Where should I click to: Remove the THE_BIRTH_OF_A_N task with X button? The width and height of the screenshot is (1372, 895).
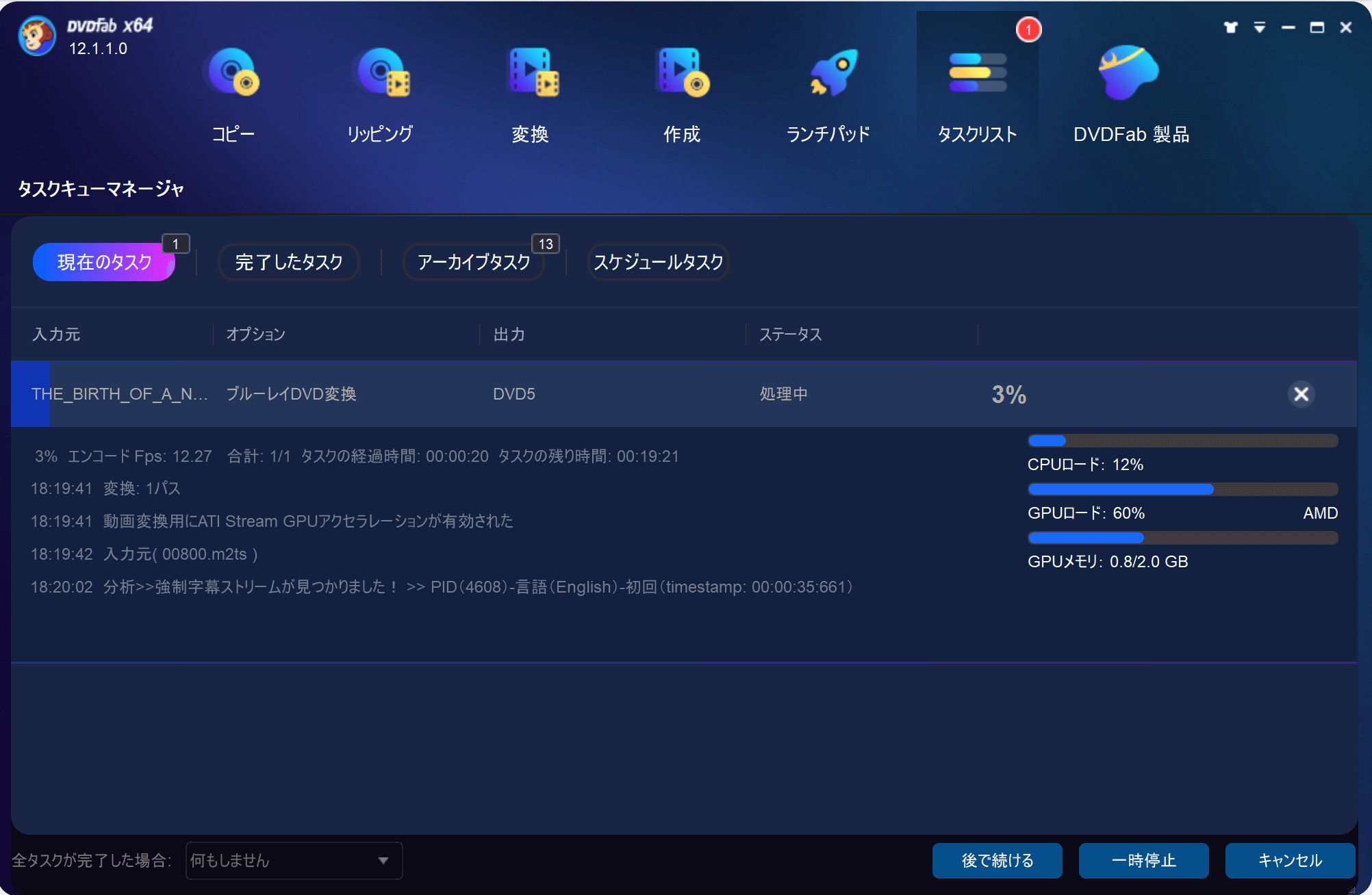click(1301, 394)
